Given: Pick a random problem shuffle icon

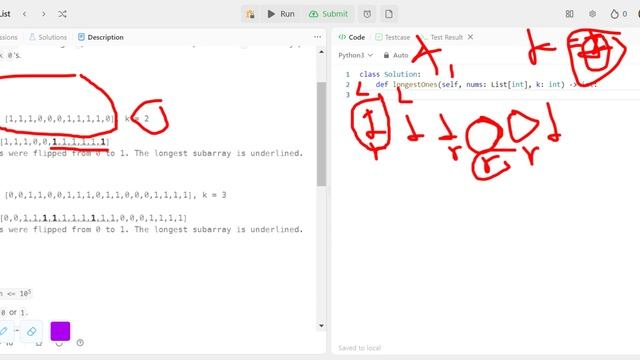Looking at the screenshot, I should point(62,14).
